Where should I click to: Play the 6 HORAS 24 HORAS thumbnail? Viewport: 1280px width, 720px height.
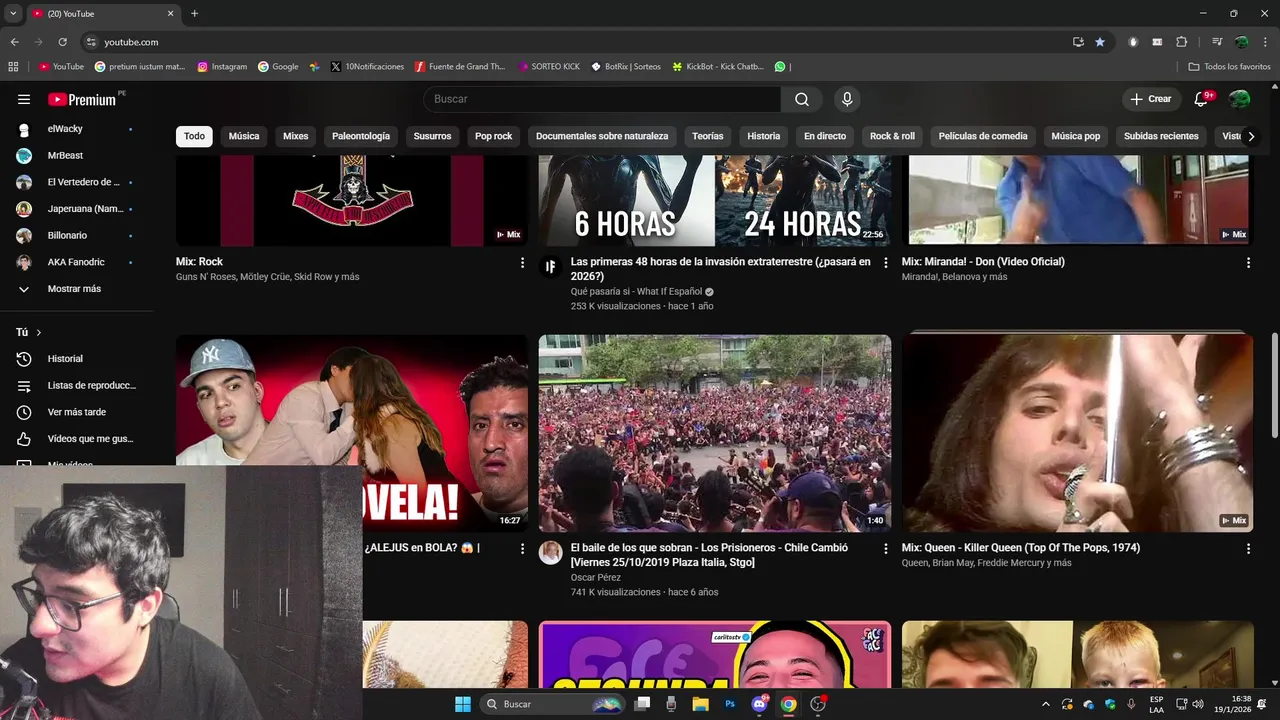point(714,200)
